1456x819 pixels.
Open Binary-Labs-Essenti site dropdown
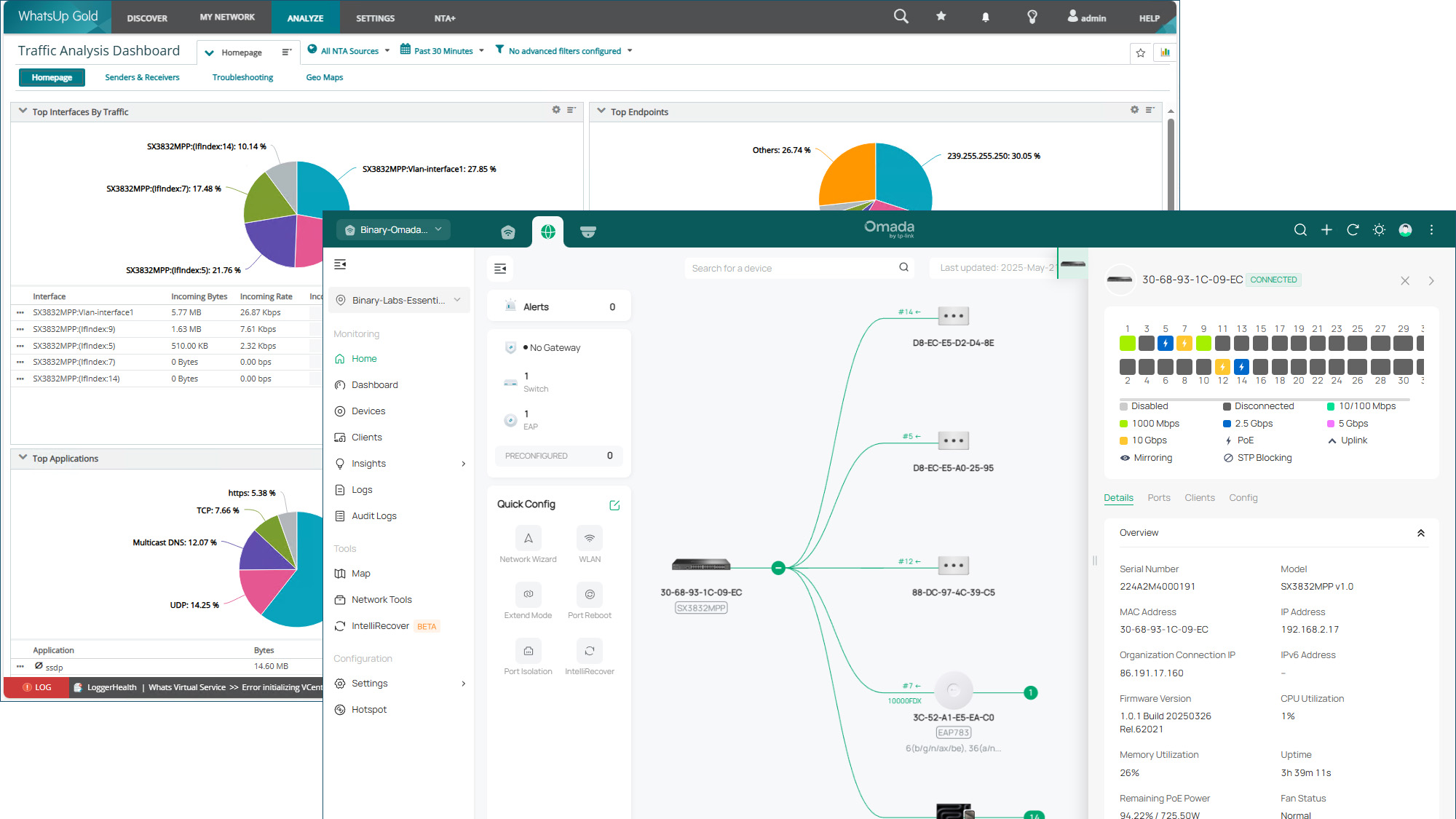click(399, 300)
